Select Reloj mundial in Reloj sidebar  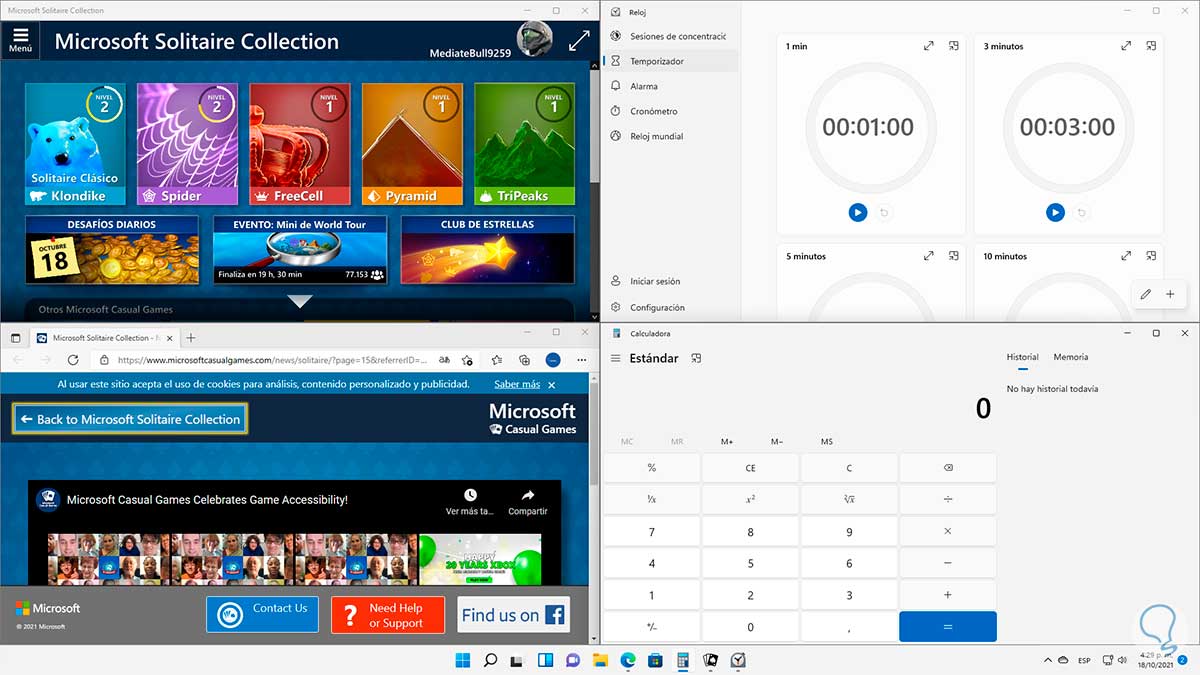coord(672,136)
